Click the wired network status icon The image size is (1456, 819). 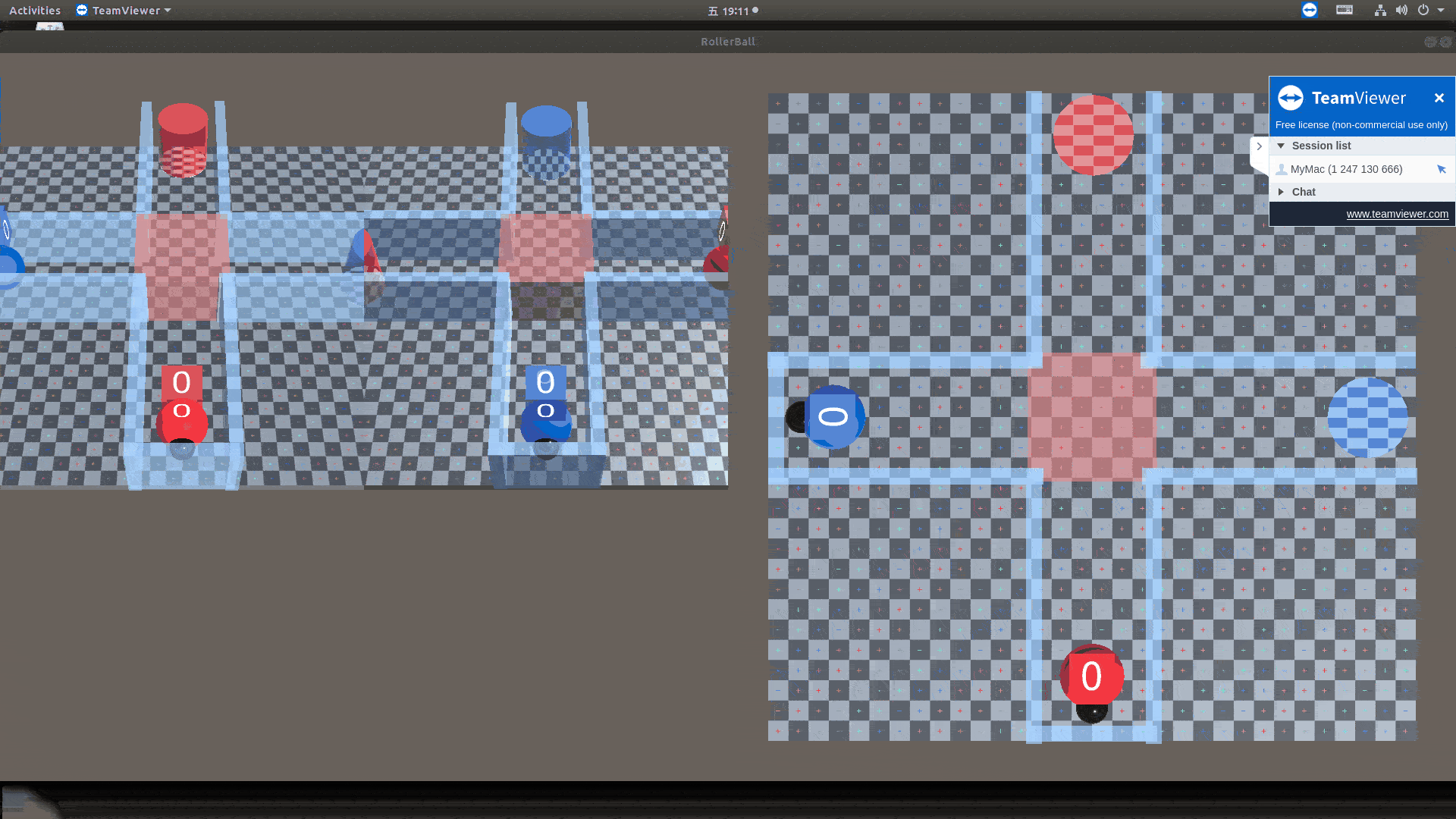point(1380,10)
